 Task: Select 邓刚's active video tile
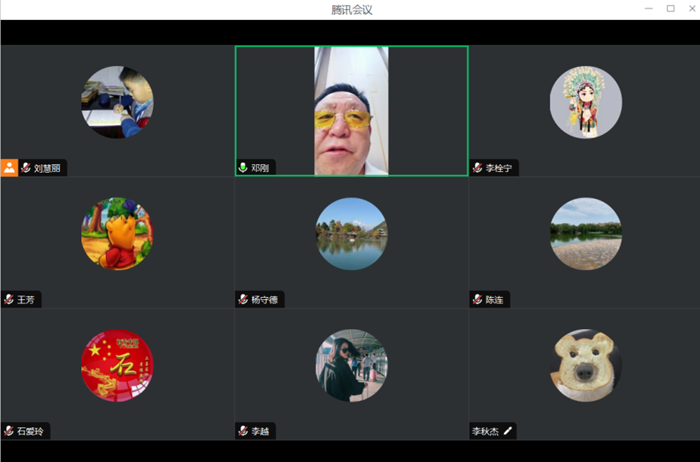click(x=351, y=110)
